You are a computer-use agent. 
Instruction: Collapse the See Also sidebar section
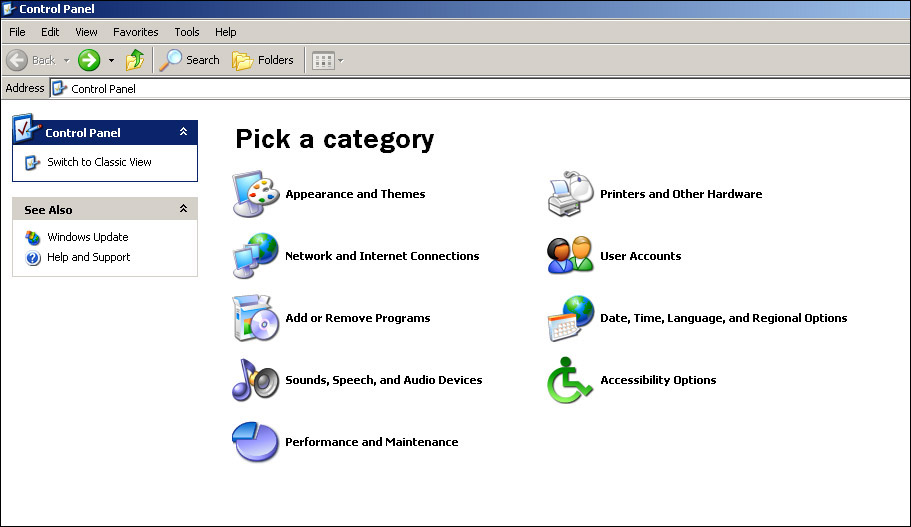(x=183, y=209)
